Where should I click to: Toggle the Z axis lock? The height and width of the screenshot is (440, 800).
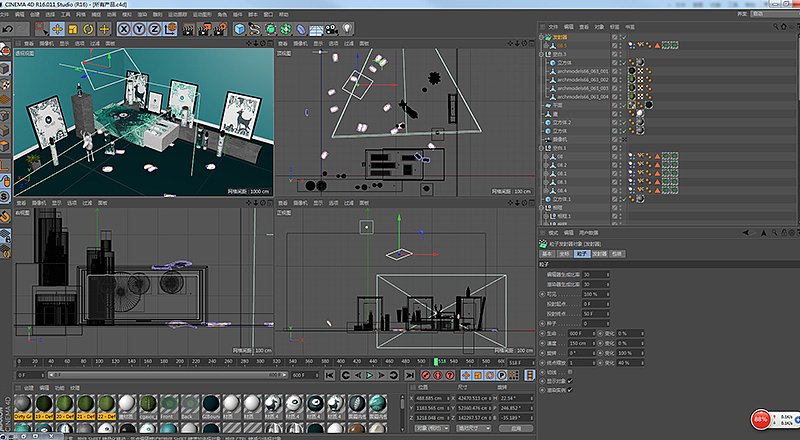155,29
